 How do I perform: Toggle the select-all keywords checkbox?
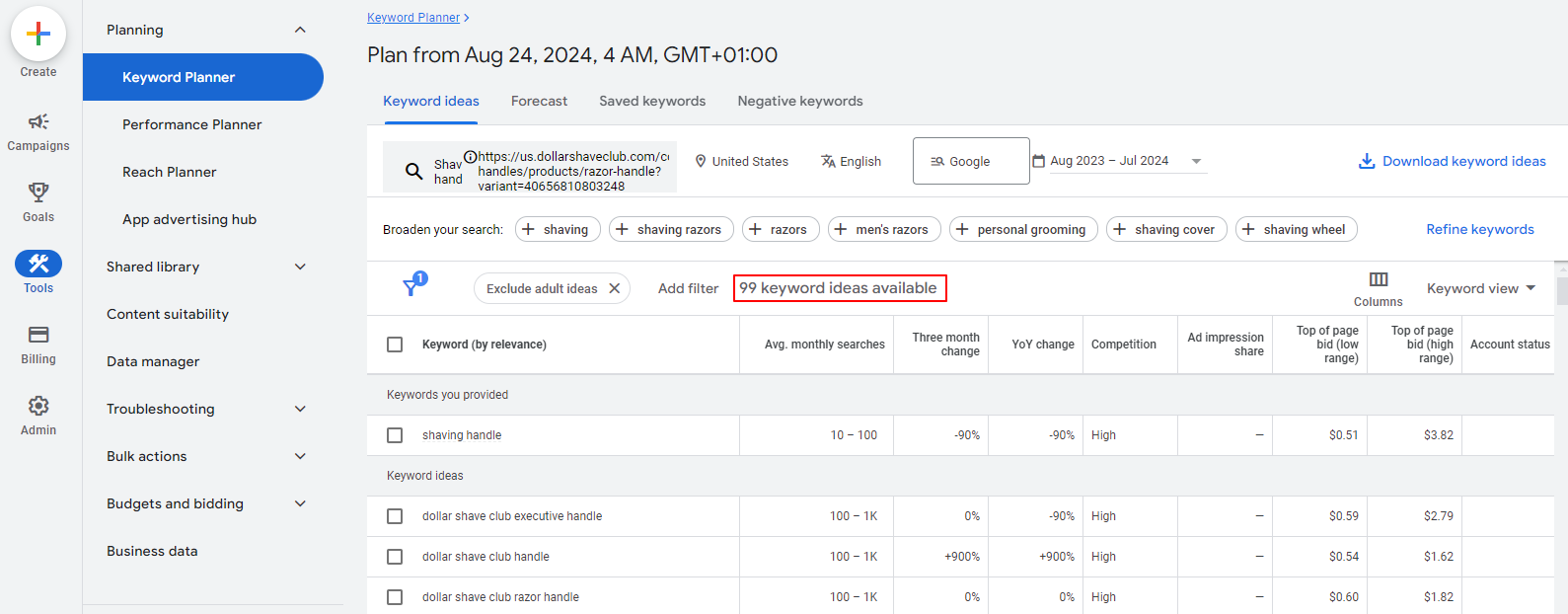(395, 345)
